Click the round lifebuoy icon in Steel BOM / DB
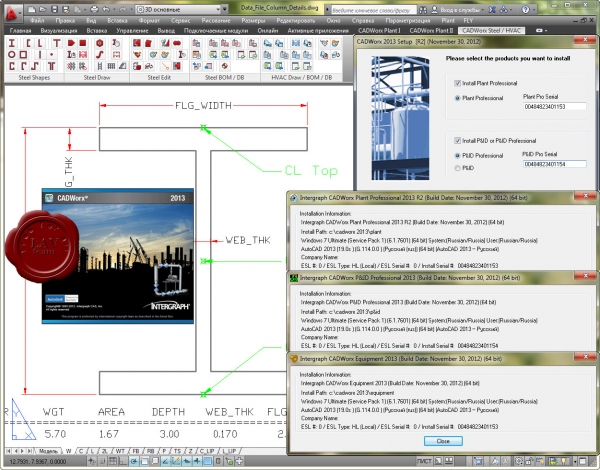Image resolution: width=600 pixels, height=470 pixels. click(225, 66)
